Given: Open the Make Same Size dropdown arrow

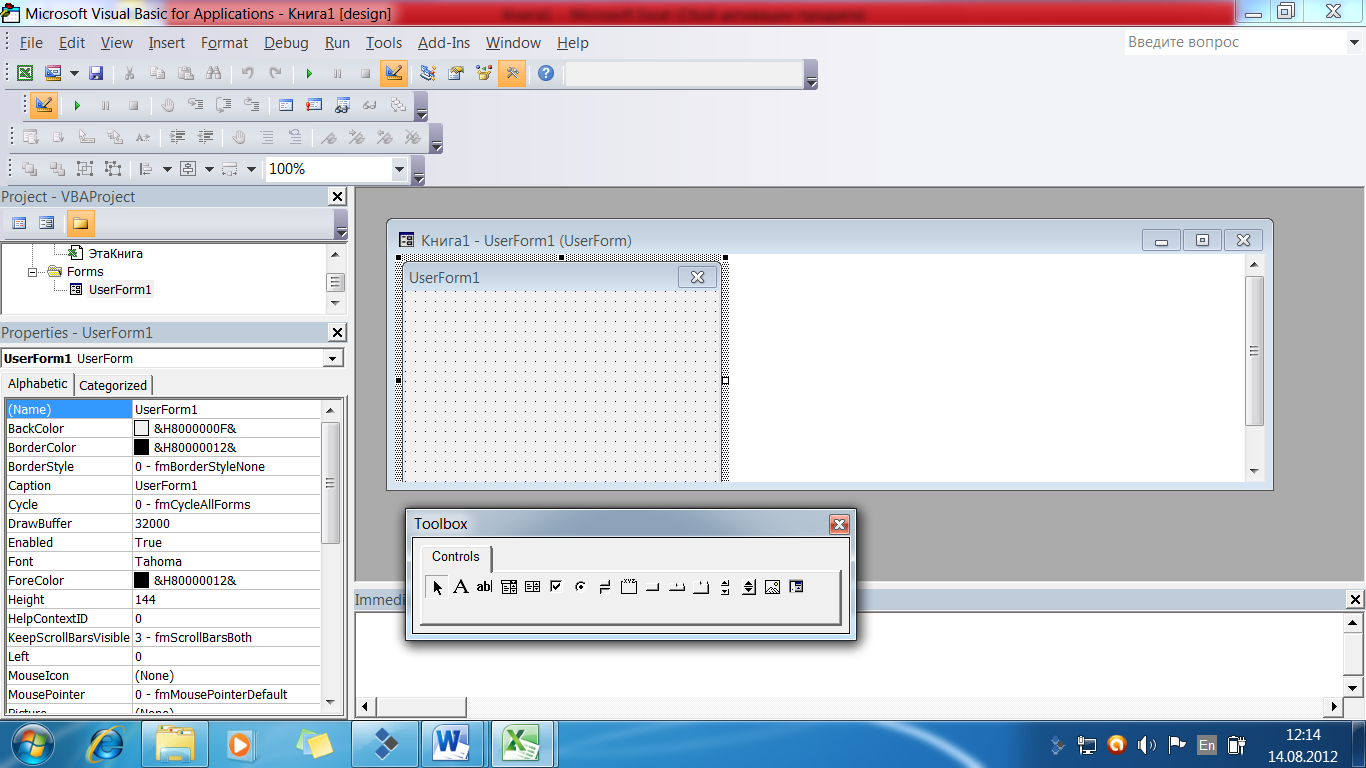Looking at the screenshot, I should (x=251, y=169).
